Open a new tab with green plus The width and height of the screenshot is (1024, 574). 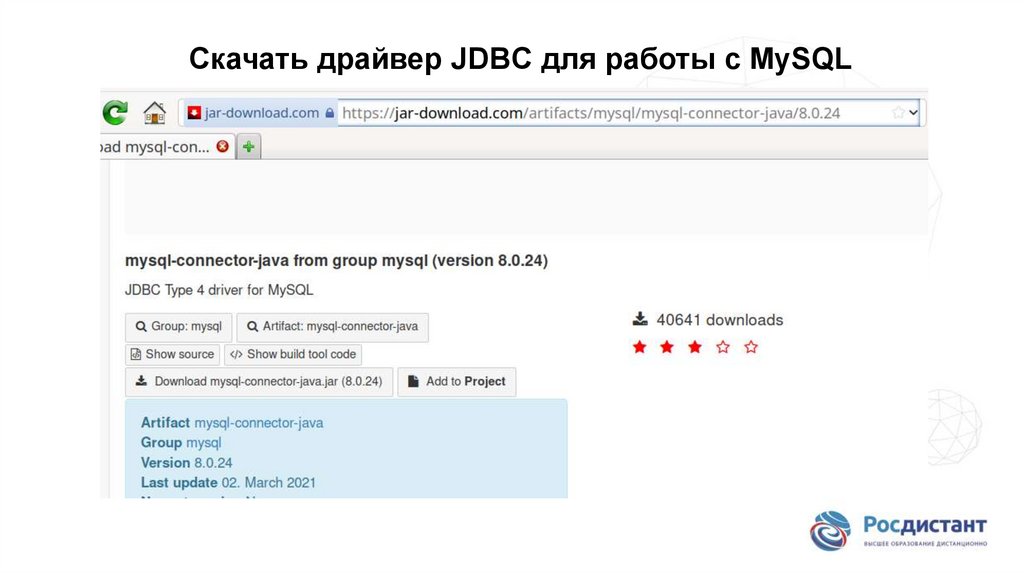coord(249,146)
